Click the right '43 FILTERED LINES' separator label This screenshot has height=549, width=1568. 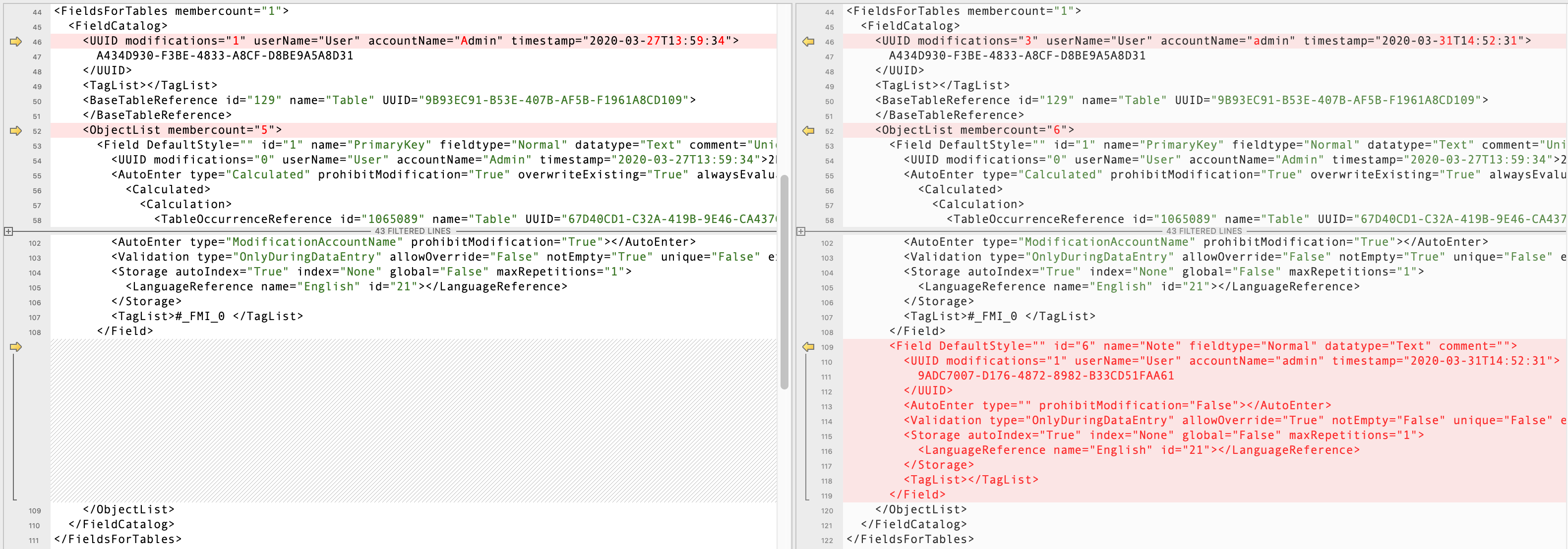[1204, 231]
